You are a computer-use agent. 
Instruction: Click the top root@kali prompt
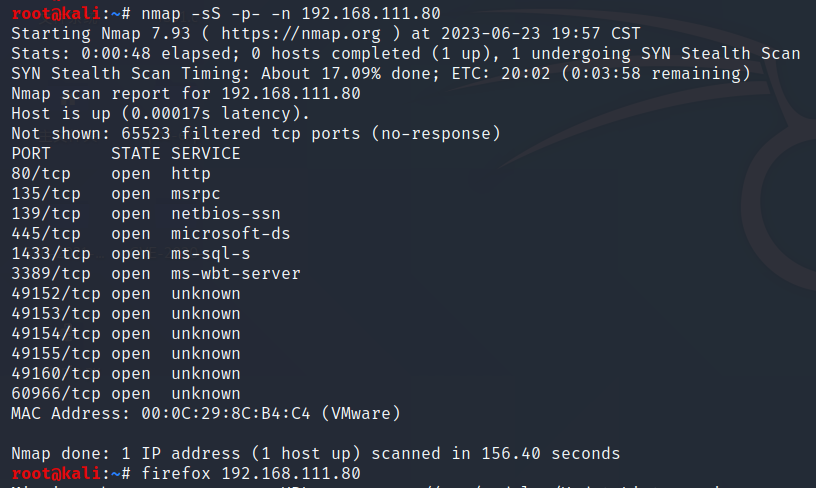71,13
